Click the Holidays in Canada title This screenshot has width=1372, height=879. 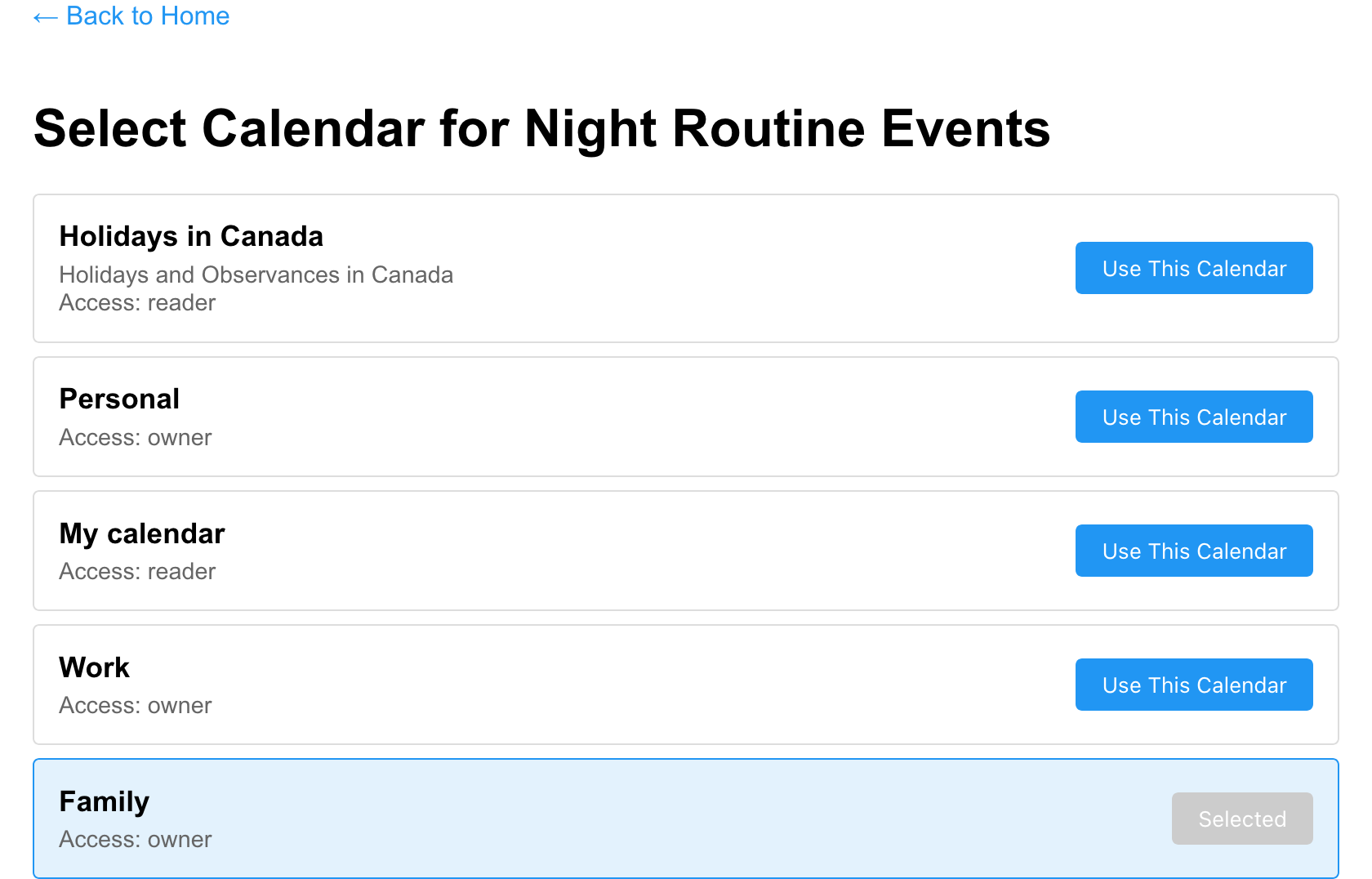190,236
